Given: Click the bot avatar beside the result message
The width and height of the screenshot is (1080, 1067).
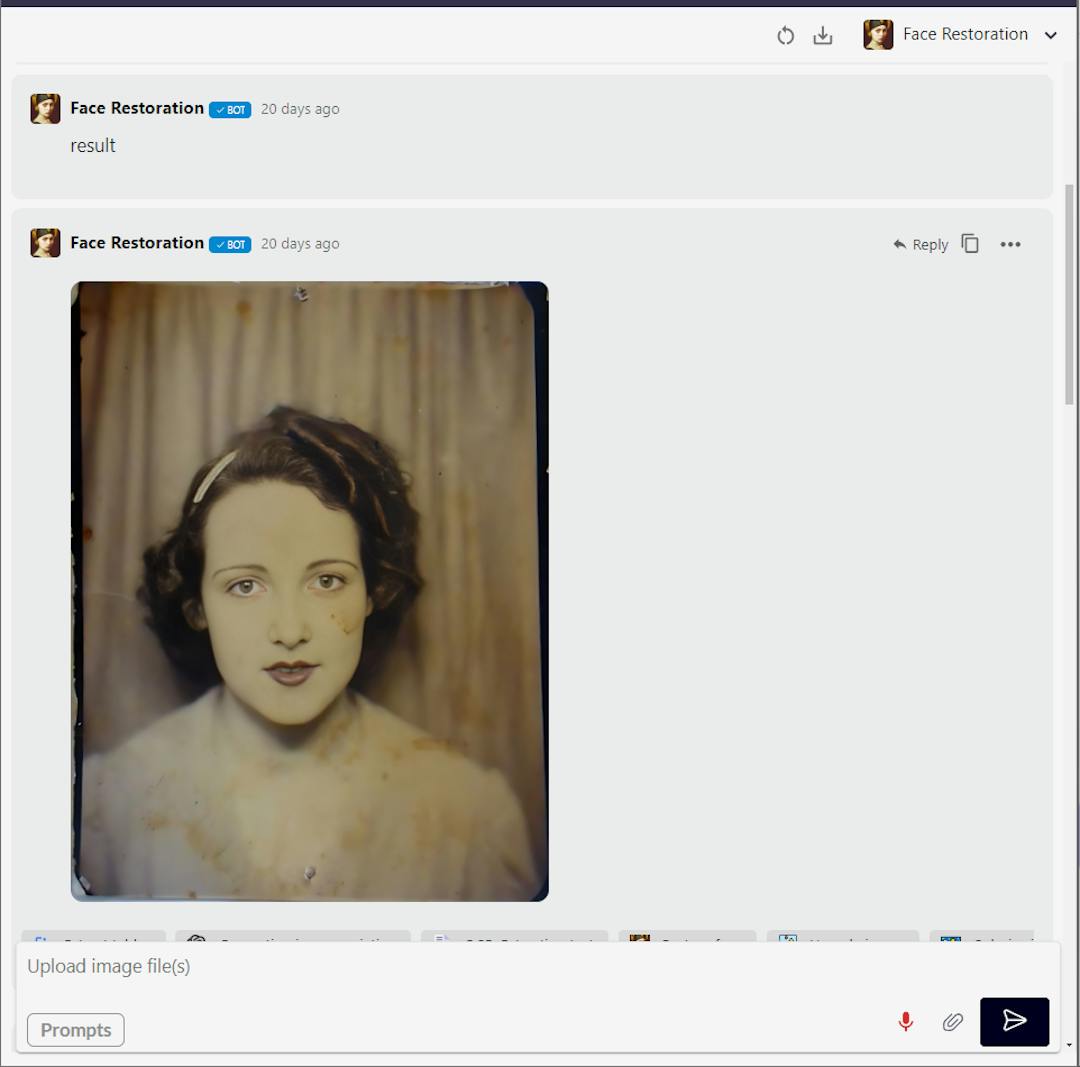Looking at the screenshot, I should (x=45, y=108).
